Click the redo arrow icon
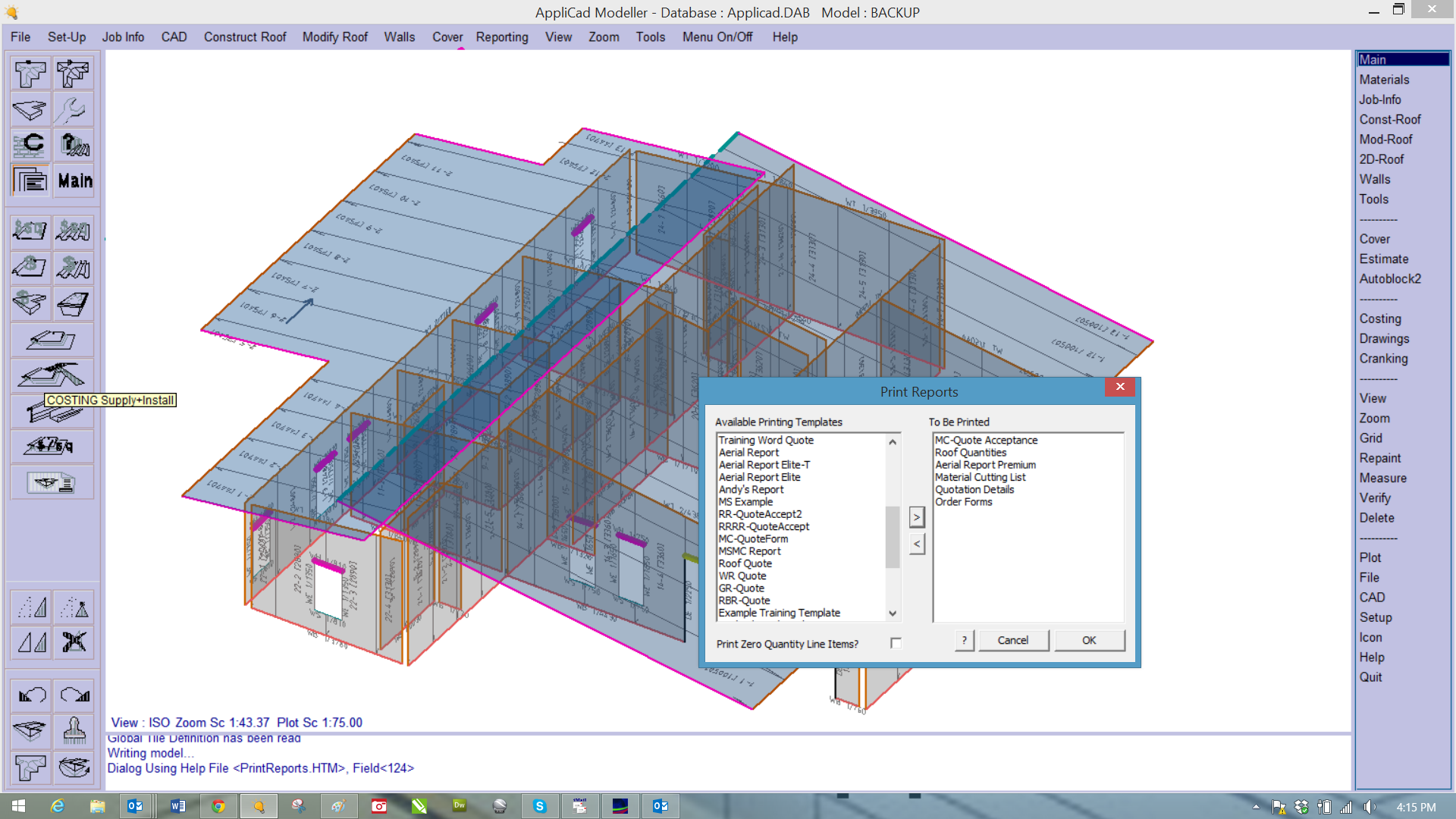This screenshot has height=819, width=1456. 74,695
